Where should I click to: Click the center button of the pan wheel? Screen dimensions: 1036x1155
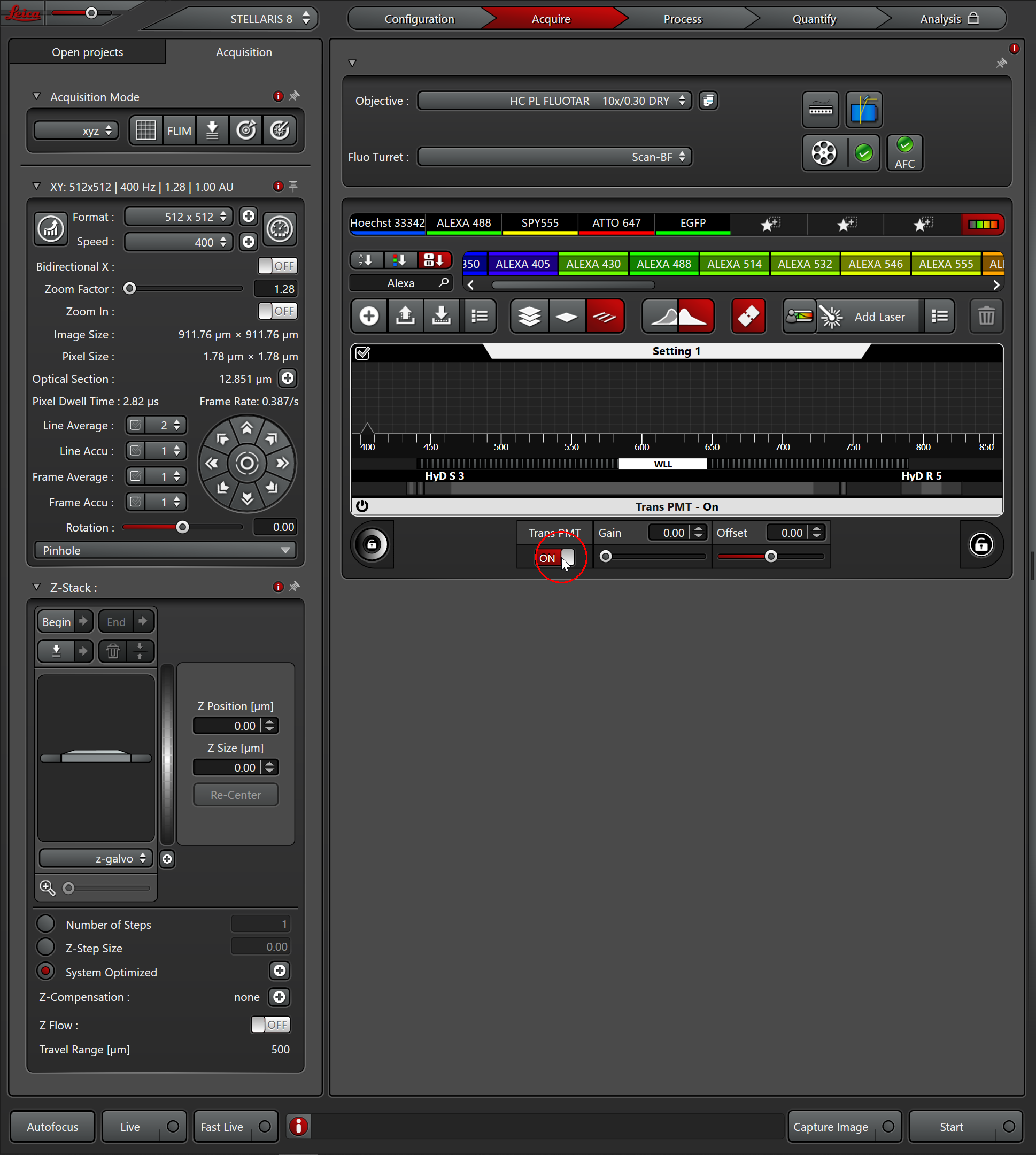(x=246, y=463)
